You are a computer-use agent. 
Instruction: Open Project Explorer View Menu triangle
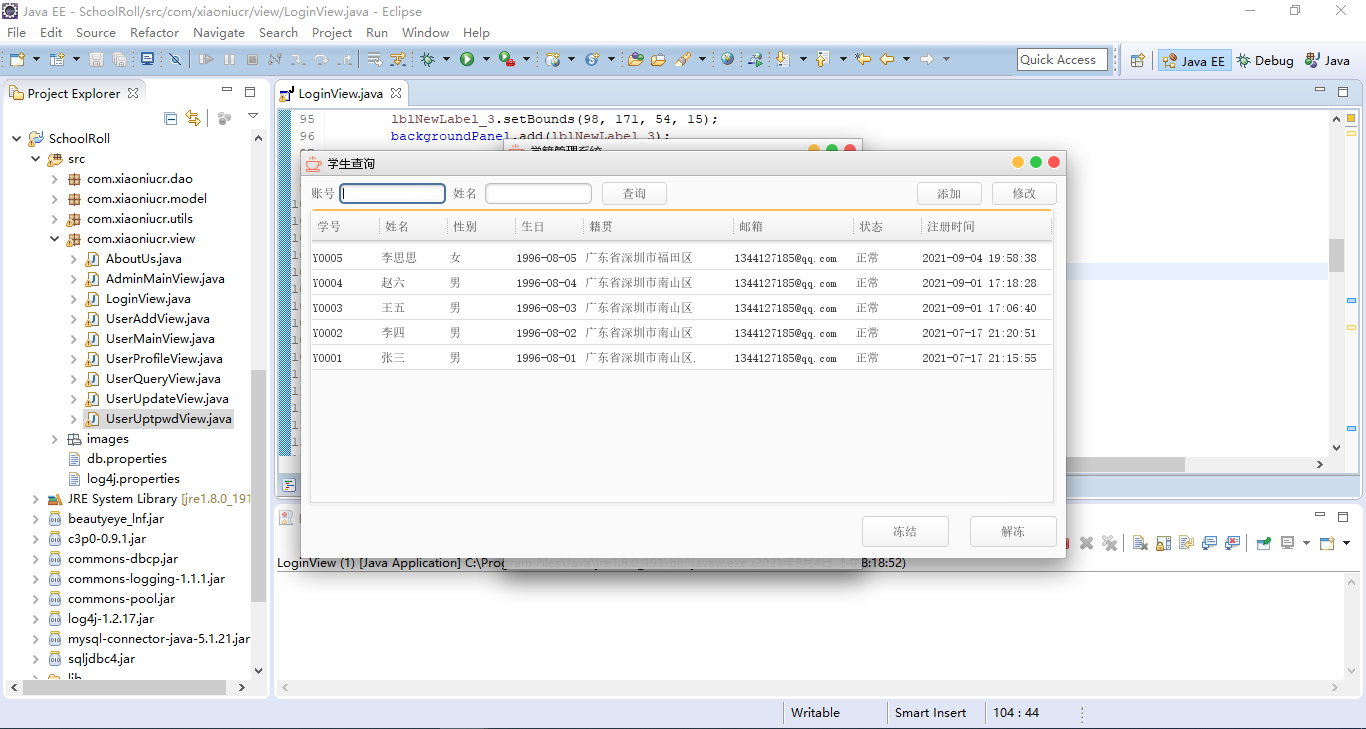click(253, 117)
